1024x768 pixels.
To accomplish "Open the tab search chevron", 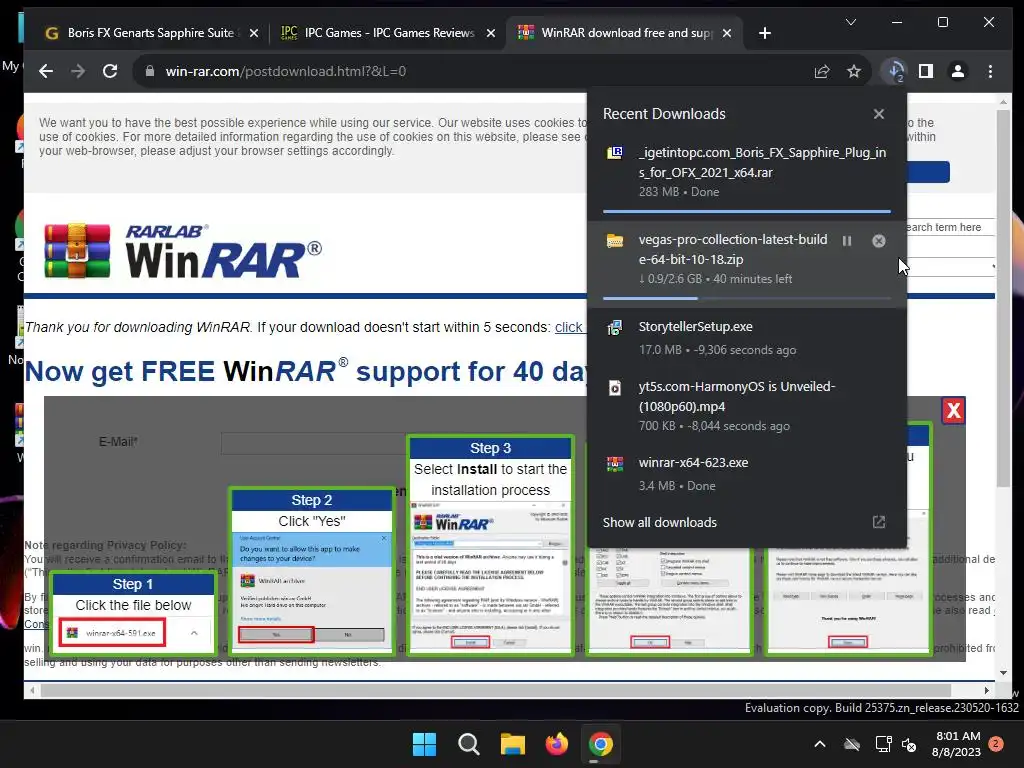I will tap(851, 22).
